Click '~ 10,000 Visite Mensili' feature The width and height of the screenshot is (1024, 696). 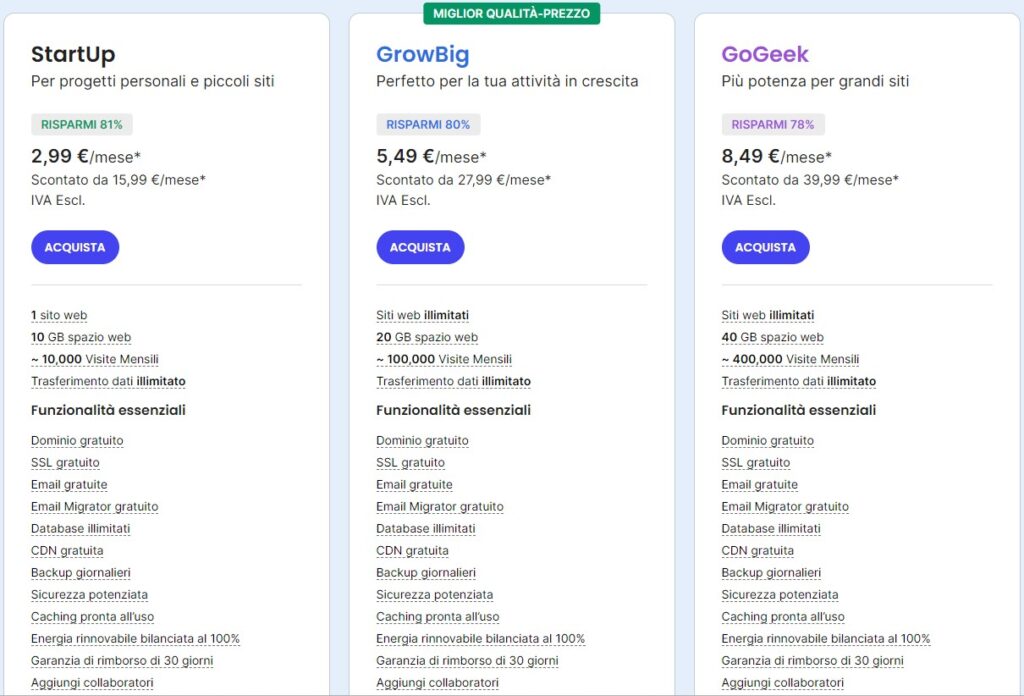point(95,359)
